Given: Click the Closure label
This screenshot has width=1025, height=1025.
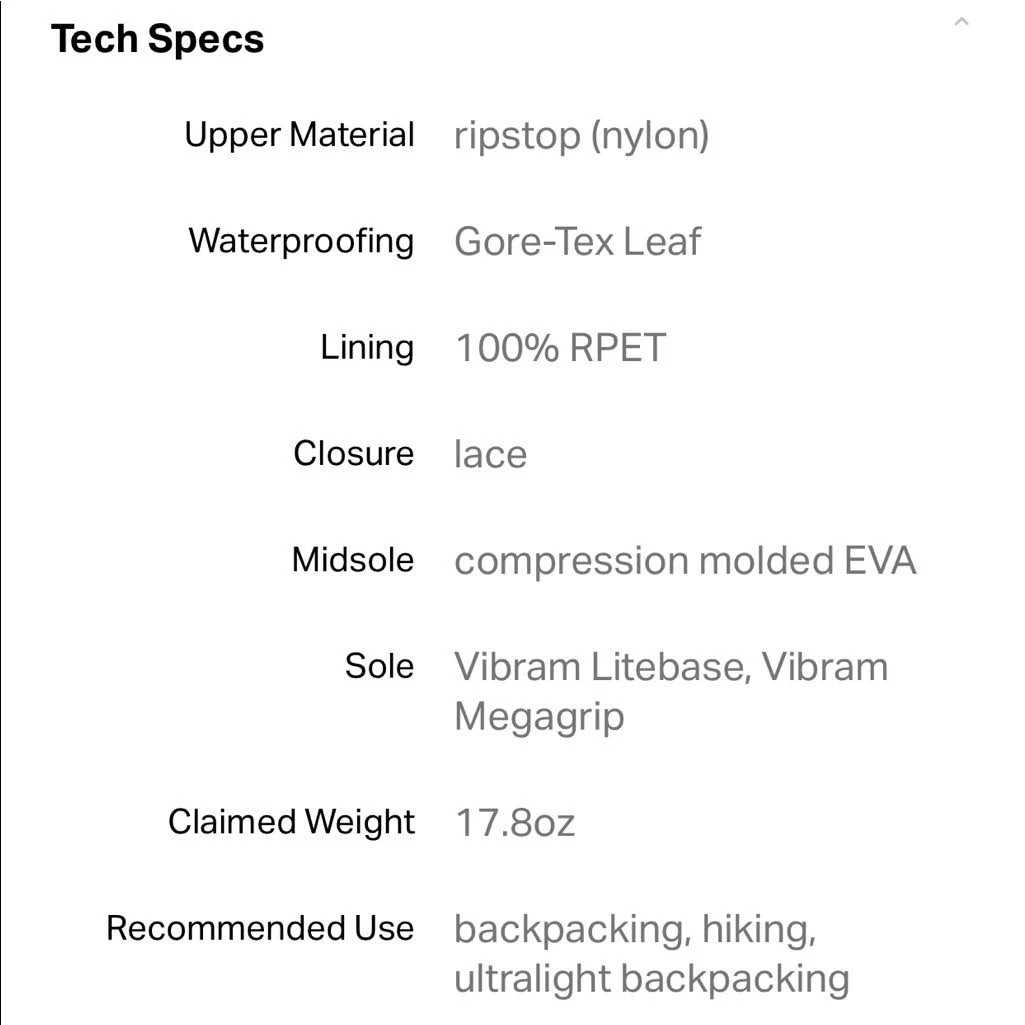Looking at the screenshot, I should coord(354,454).
